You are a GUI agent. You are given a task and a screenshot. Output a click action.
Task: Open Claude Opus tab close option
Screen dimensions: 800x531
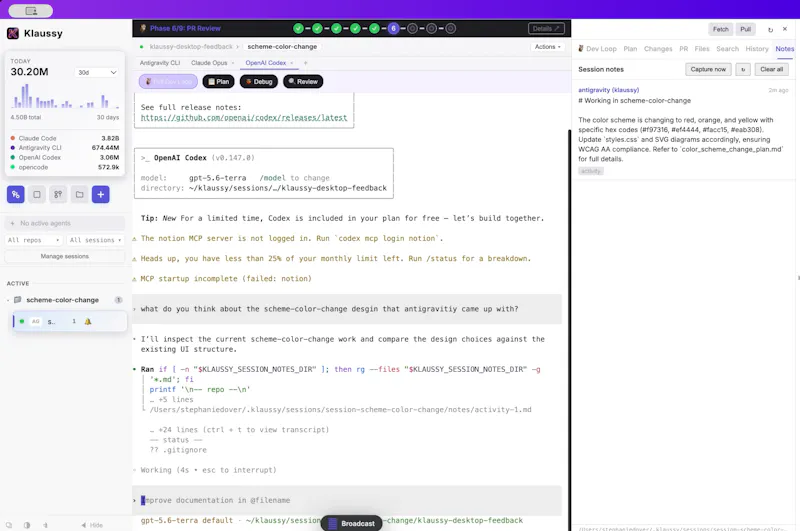(x=233, y=63)
